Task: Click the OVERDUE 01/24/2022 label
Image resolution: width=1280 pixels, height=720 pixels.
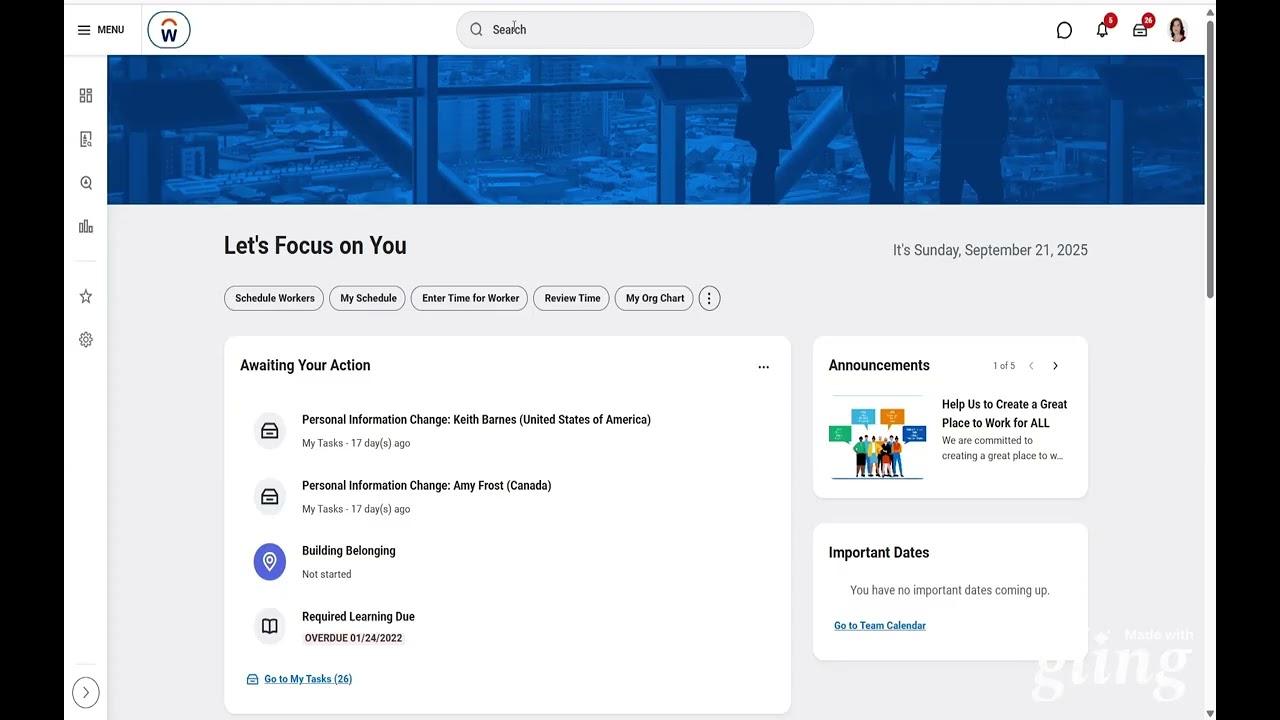Action: coord(353,638)
